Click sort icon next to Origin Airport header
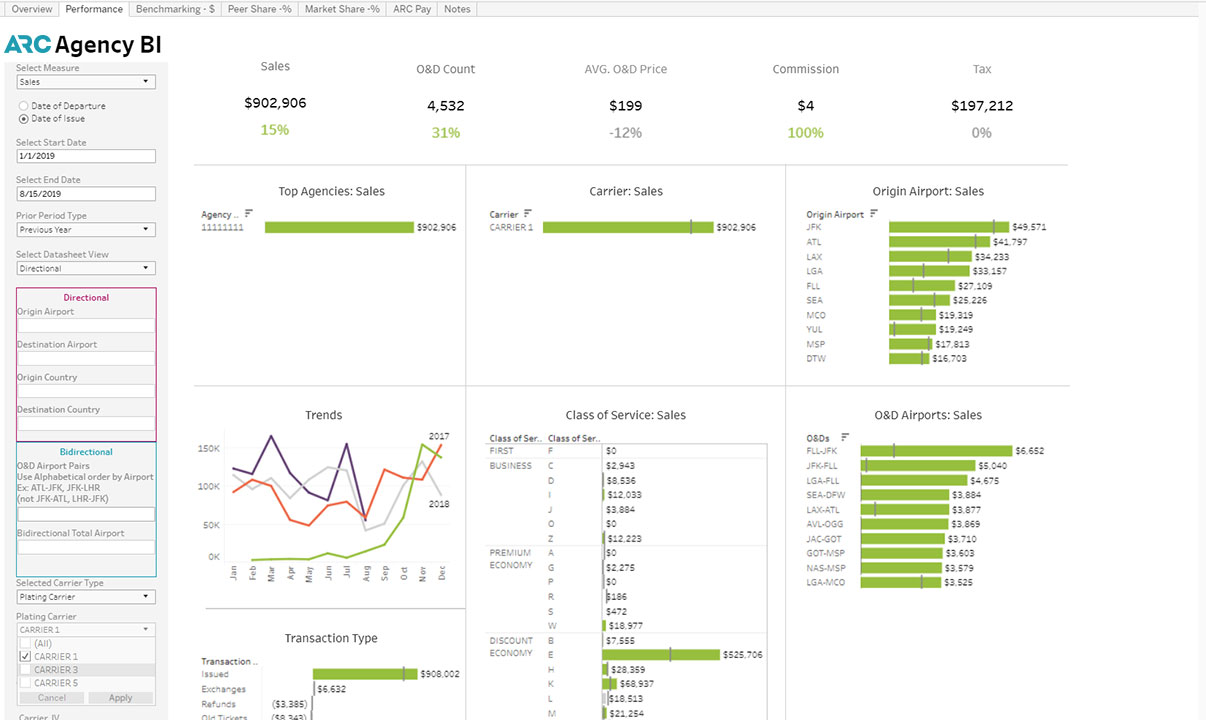This screenshot has height=720, width=1206. pos(875,213)
